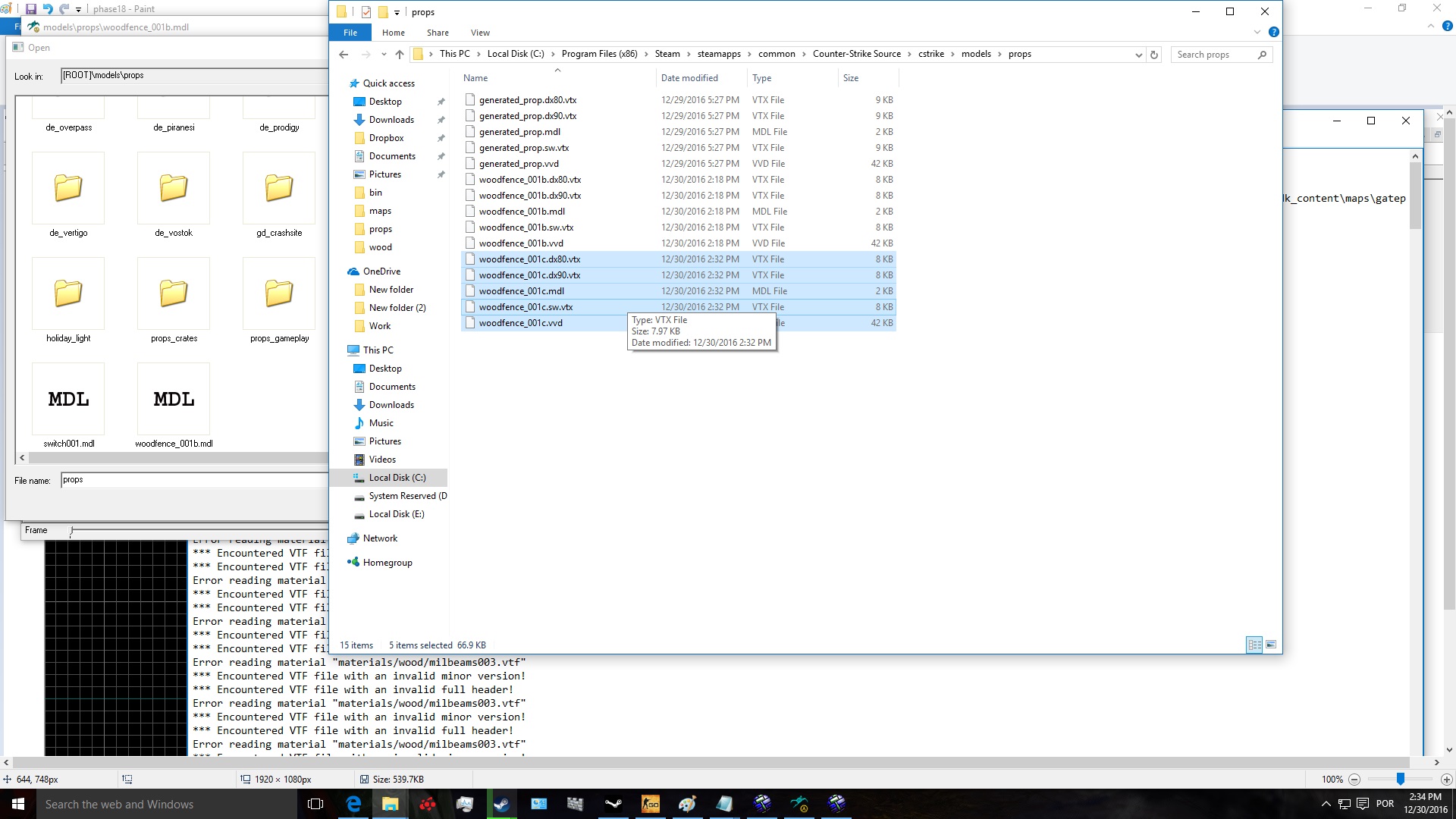Click Paint zoom slider handle
Viewport: 1456px width, 819px height.
point(1400,779)
